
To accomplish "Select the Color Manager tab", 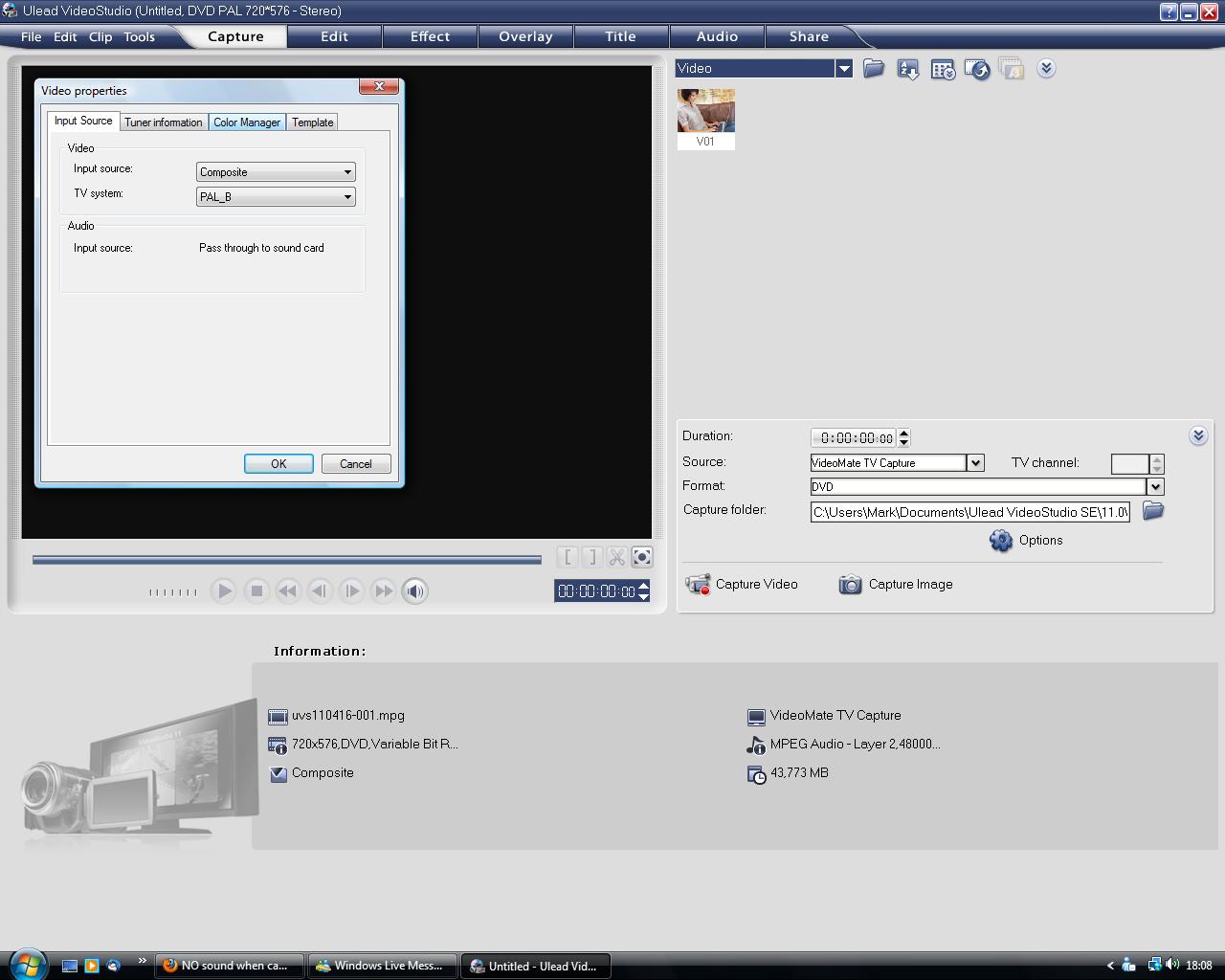I will (x=247, y=122).
